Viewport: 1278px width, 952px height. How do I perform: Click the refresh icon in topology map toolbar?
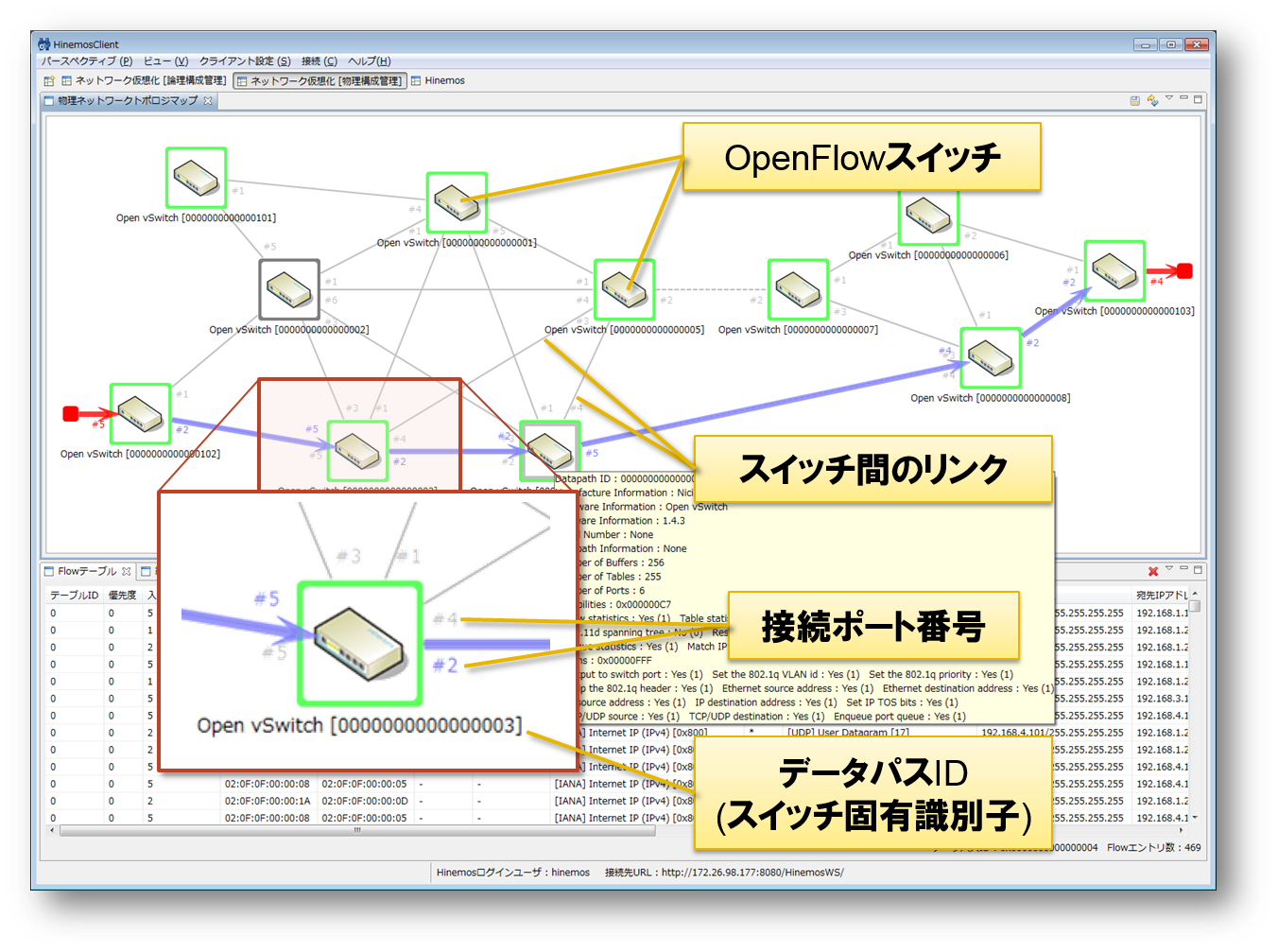(1152, 99)
